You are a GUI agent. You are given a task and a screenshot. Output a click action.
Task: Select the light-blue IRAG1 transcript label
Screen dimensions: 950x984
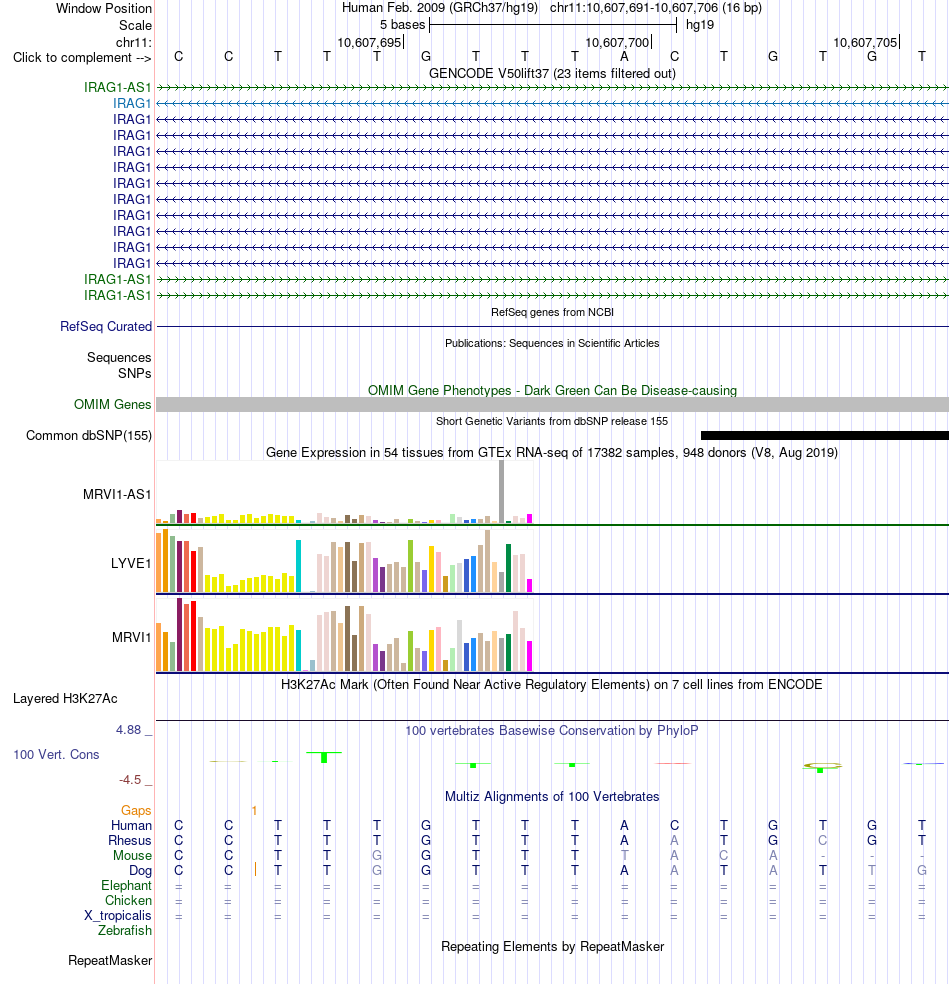[x=132, y=104]
